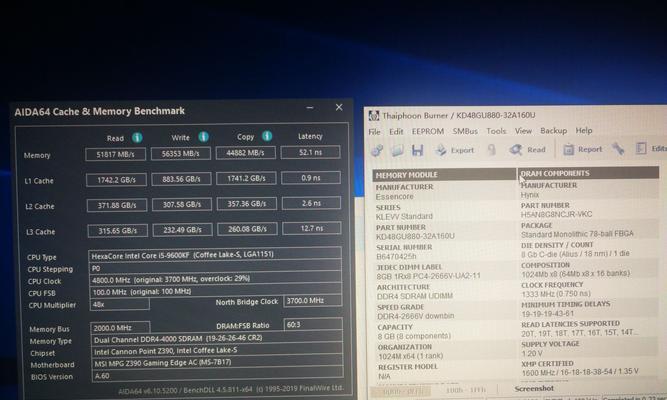Image resolution: width=667 pixels, height=400 pixels.
Task: Click the Copy info icon in AIDA64
Action: (267, 136)
